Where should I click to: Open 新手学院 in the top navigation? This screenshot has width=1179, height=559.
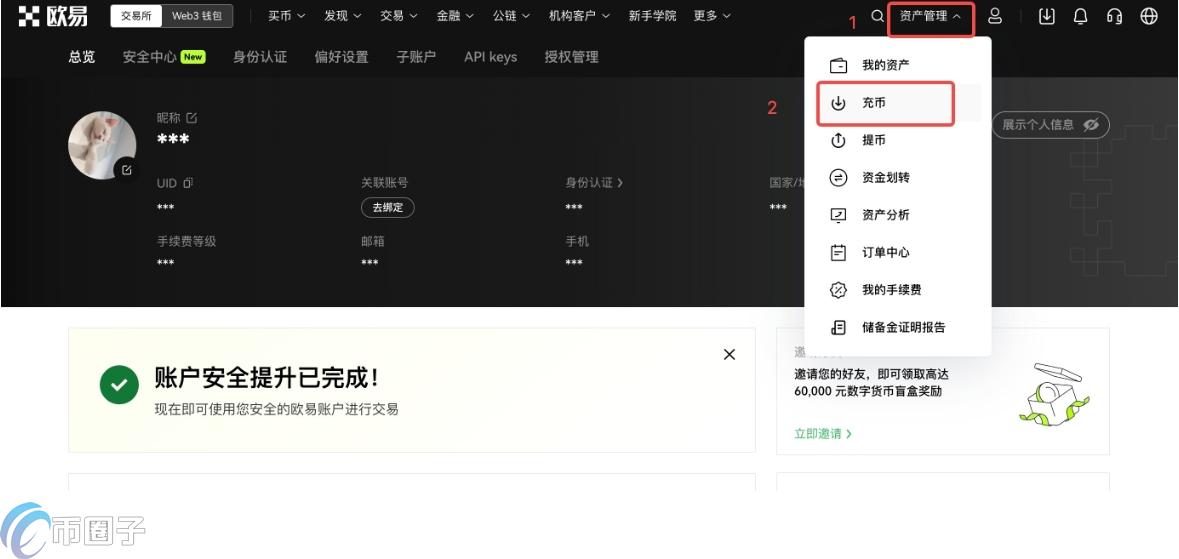tap(652, 16)
